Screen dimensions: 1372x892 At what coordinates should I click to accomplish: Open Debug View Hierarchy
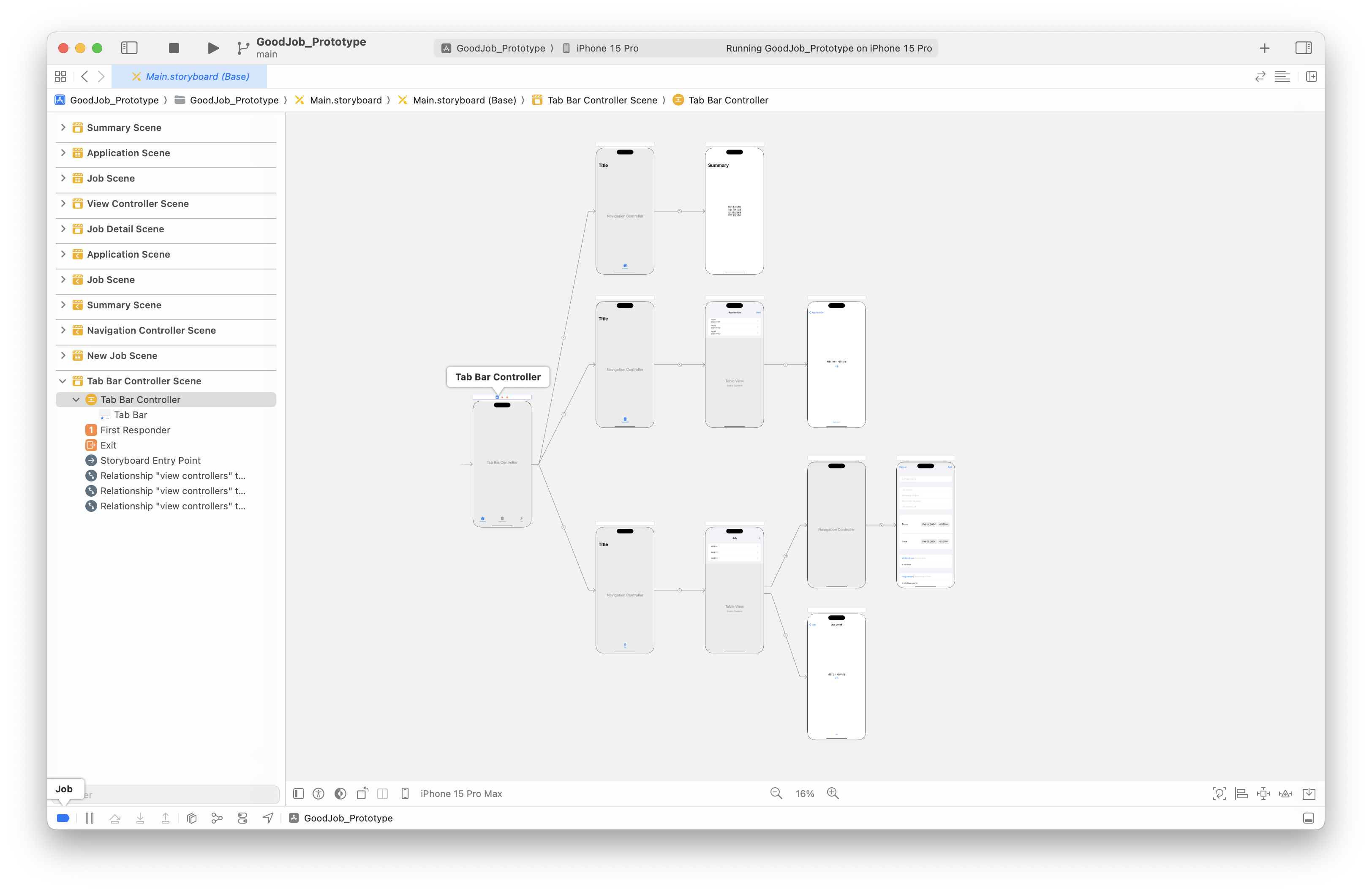192,818
